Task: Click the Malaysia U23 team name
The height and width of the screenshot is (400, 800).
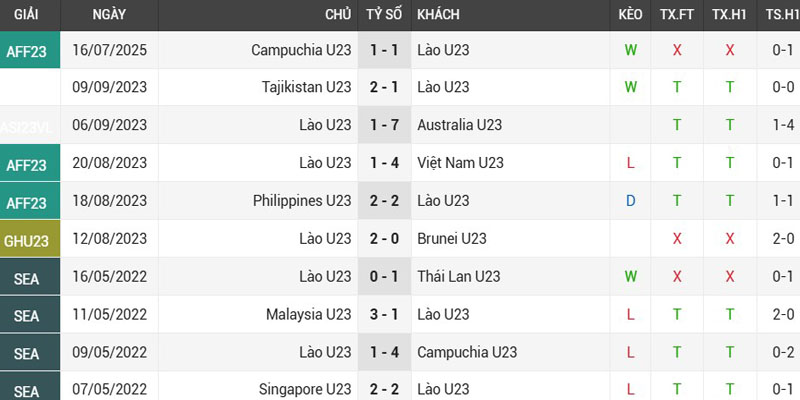Action: [x=309, y=315]
